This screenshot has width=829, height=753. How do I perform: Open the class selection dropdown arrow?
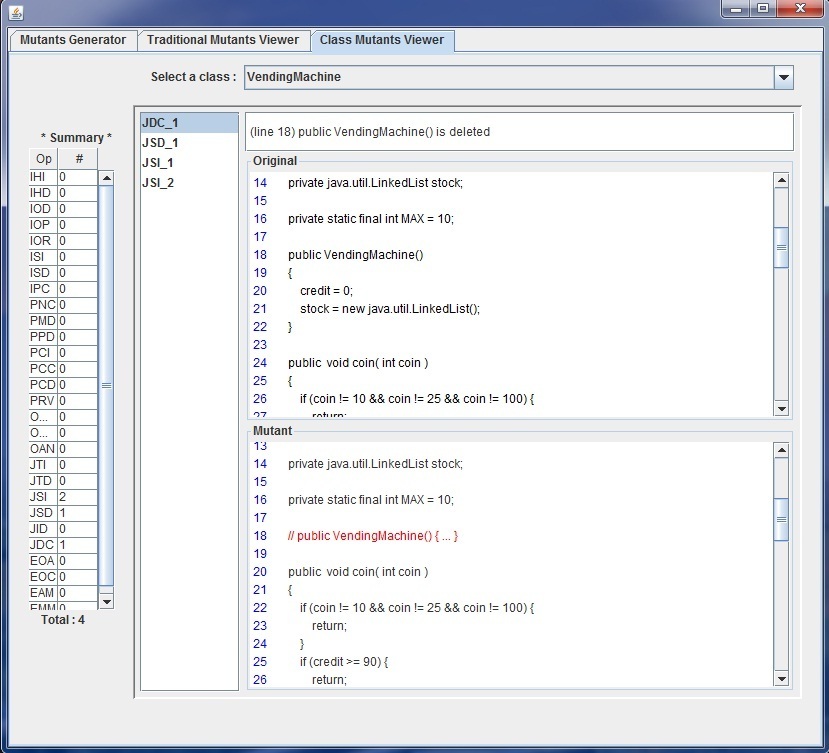point(783,78)
